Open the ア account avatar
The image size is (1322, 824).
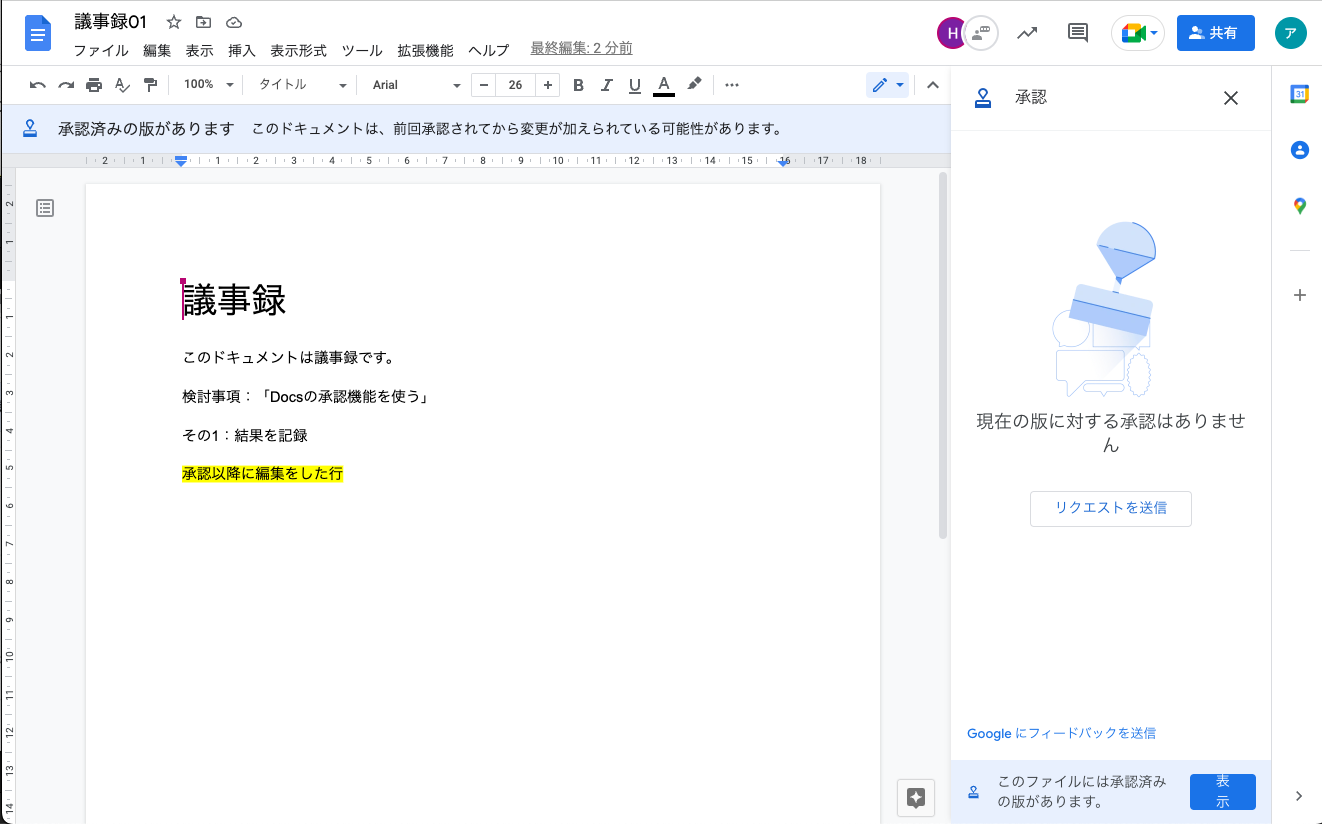1291,33
